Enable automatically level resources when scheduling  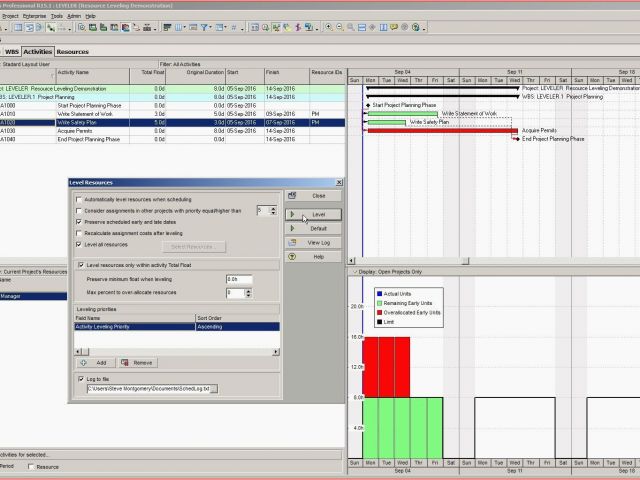(80, 199)
